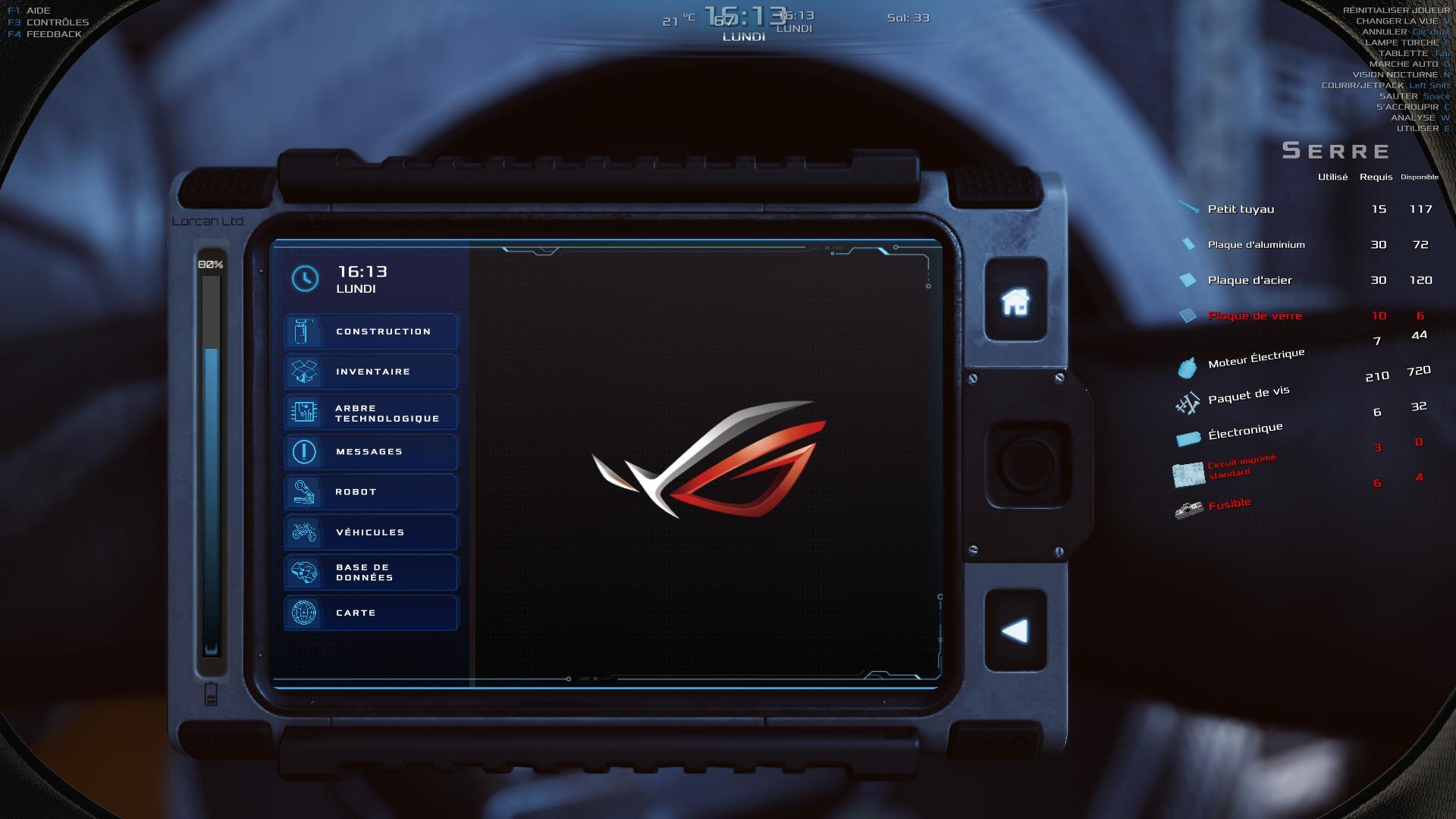Click the Circuit imprimé standard icon
The image size is (1456, 819).
click(x=1188, y=475)
